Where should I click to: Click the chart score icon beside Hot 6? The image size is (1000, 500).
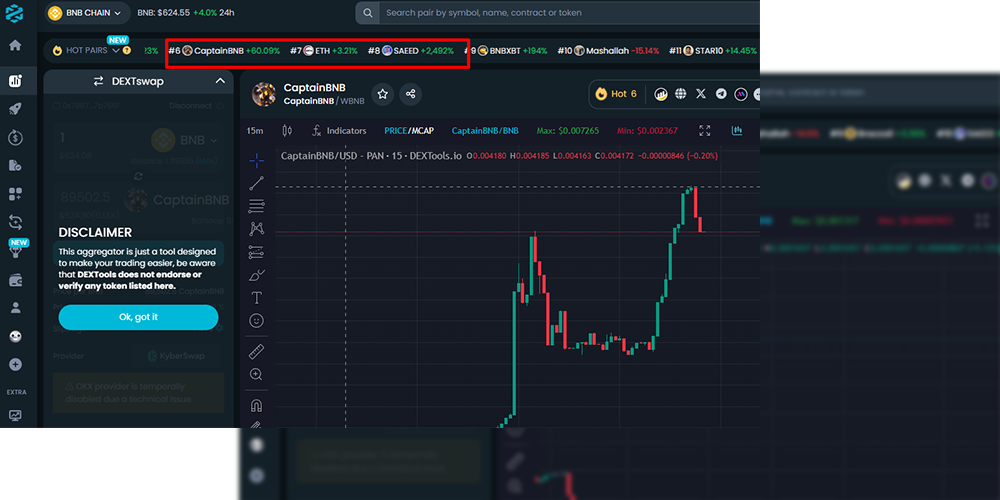(x=661, y=94)
